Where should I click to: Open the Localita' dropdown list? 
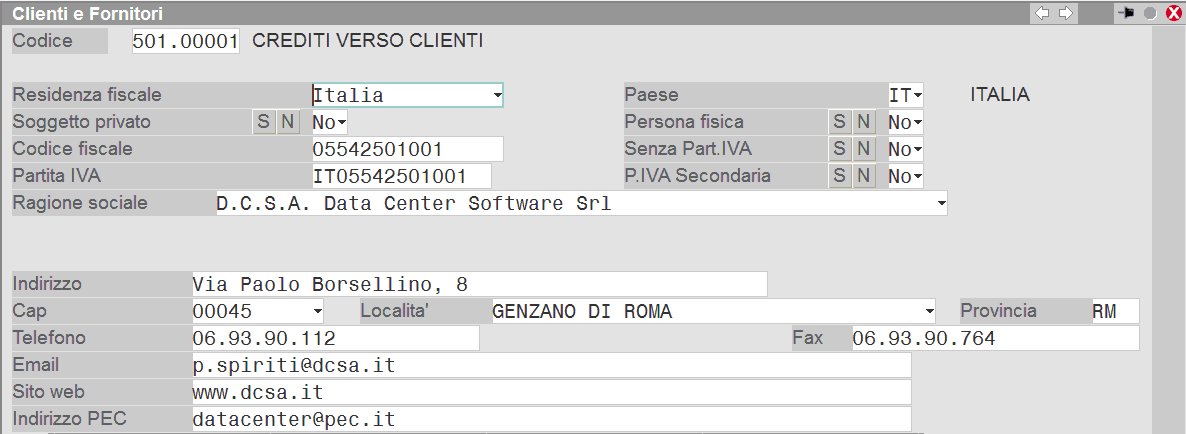(x=929, y=312)
